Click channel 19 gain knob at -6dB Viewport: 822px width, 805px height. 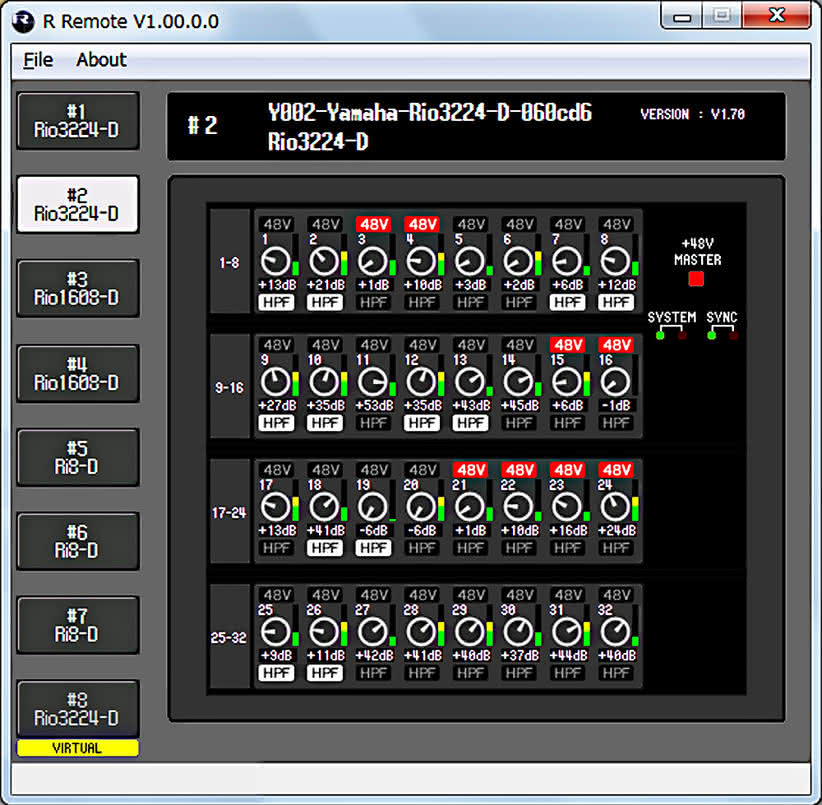point(372,507)
